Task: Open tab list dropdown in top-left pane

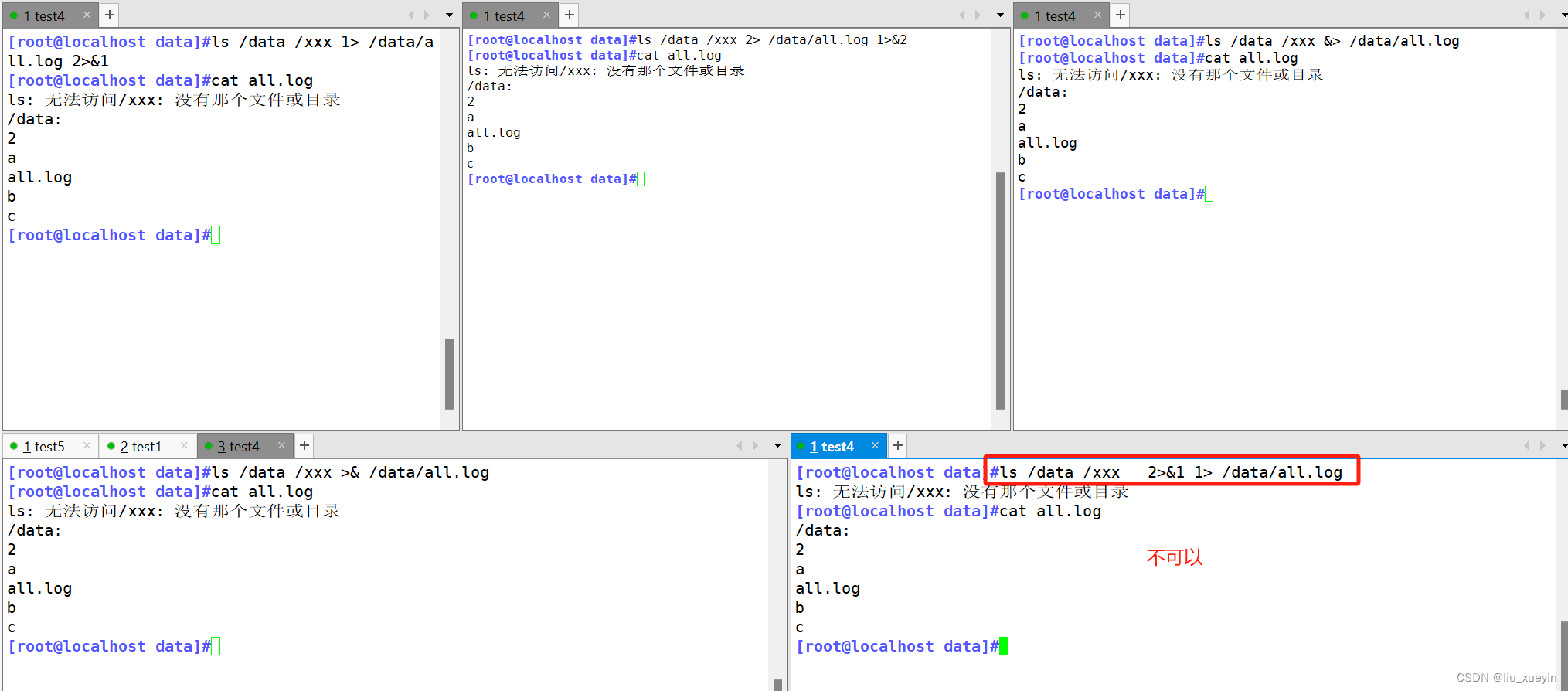Action: coord(449,15)
